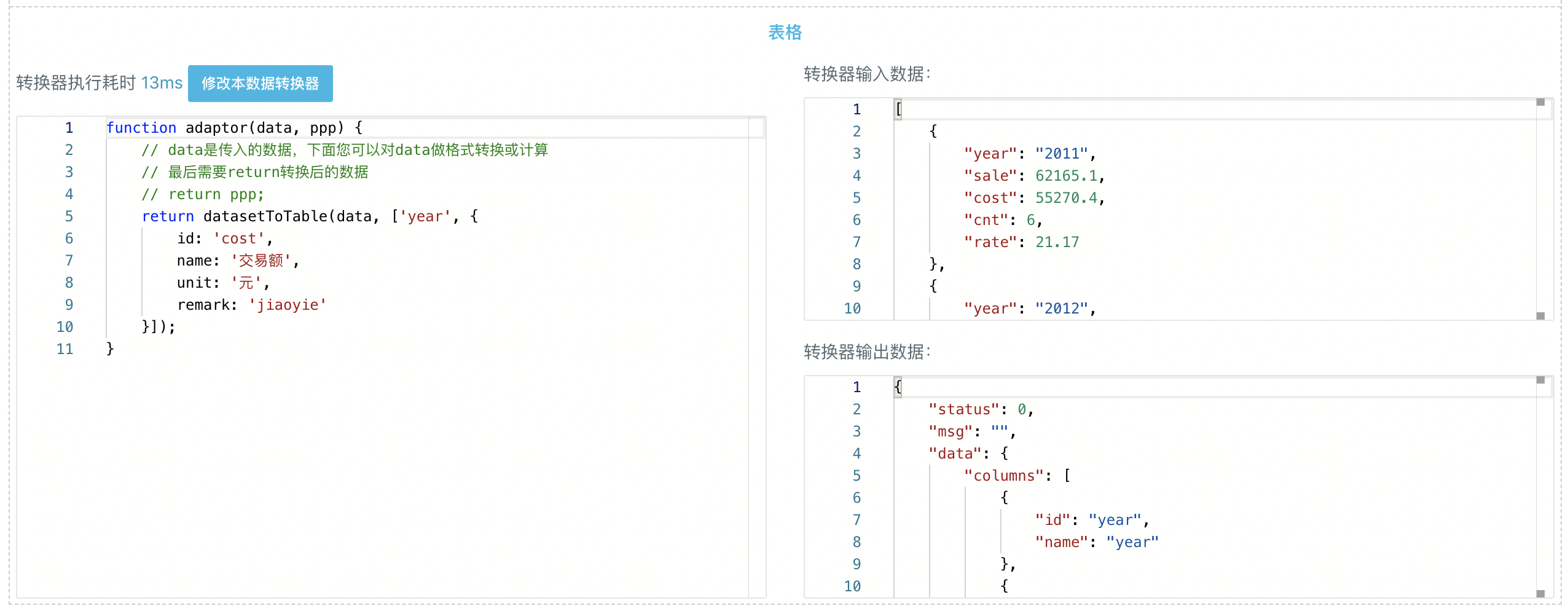1568x611 pixels.
Task: Click top scrollbar marker of input data editor
Action: tap(1540, 103)
